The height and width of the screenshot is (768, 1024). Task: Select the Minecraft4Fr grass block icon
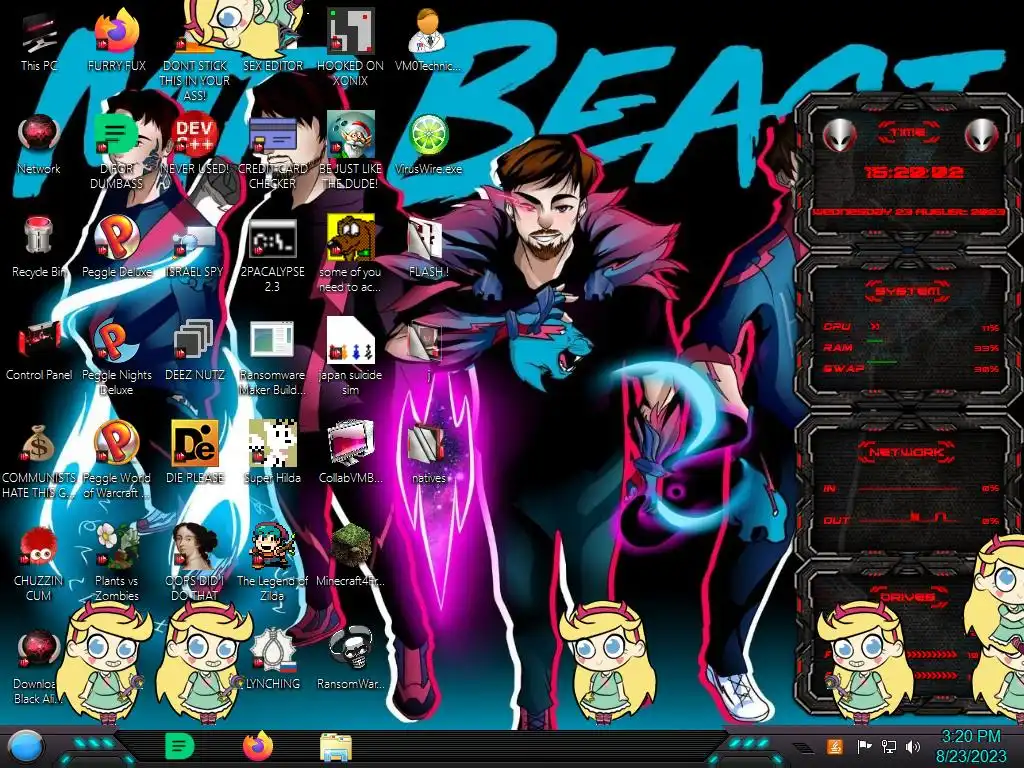[351, 547]
